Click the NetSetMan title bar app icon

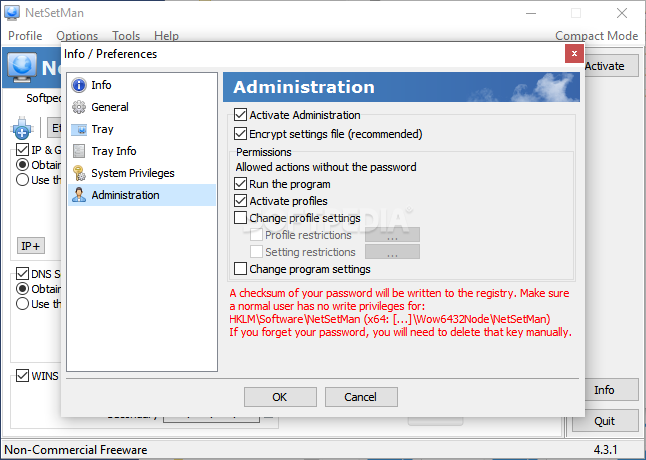(12, 12)
